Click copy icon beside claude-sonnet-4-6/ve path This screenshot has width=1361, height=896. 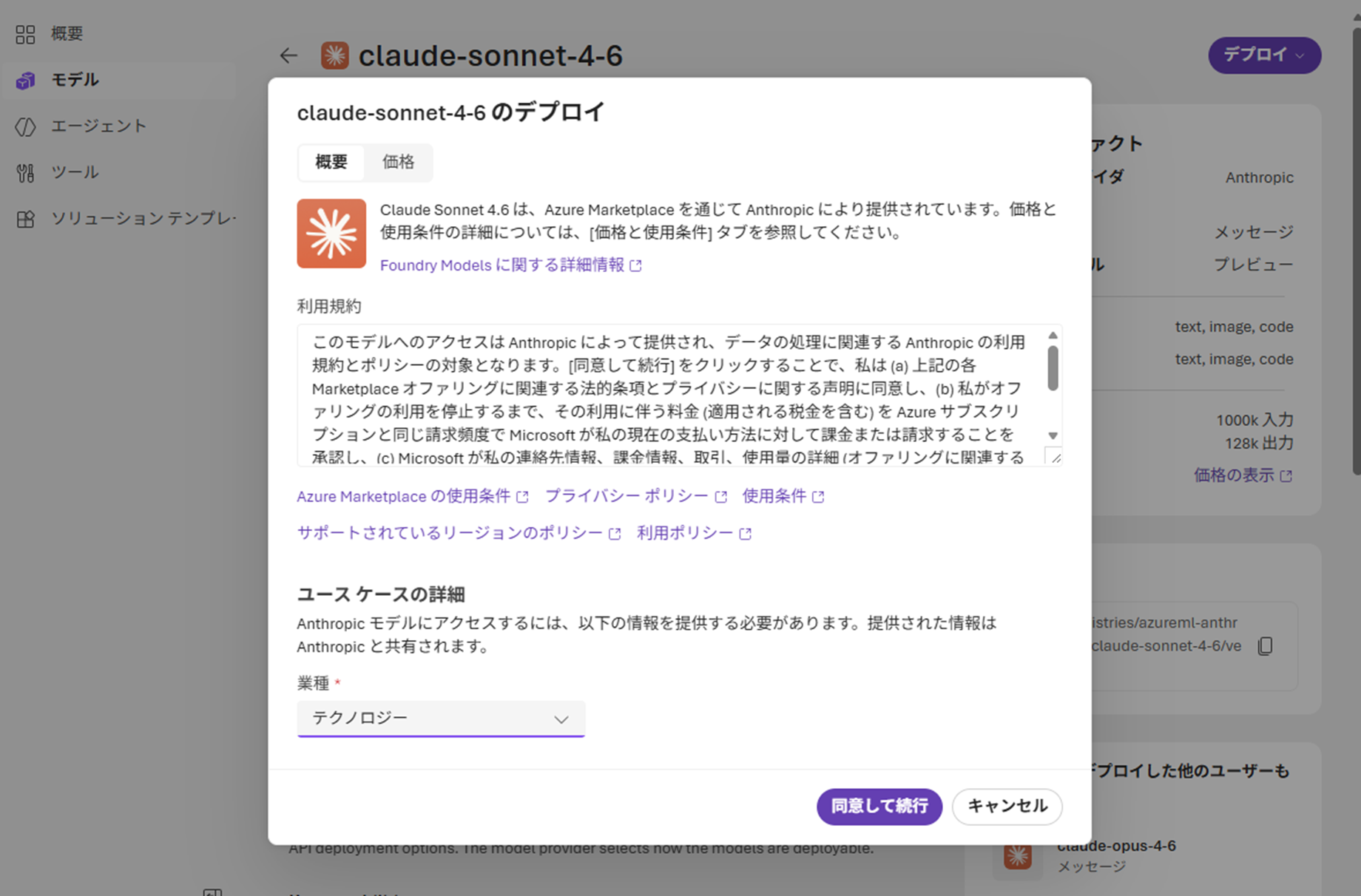(x=1266, y=646)
